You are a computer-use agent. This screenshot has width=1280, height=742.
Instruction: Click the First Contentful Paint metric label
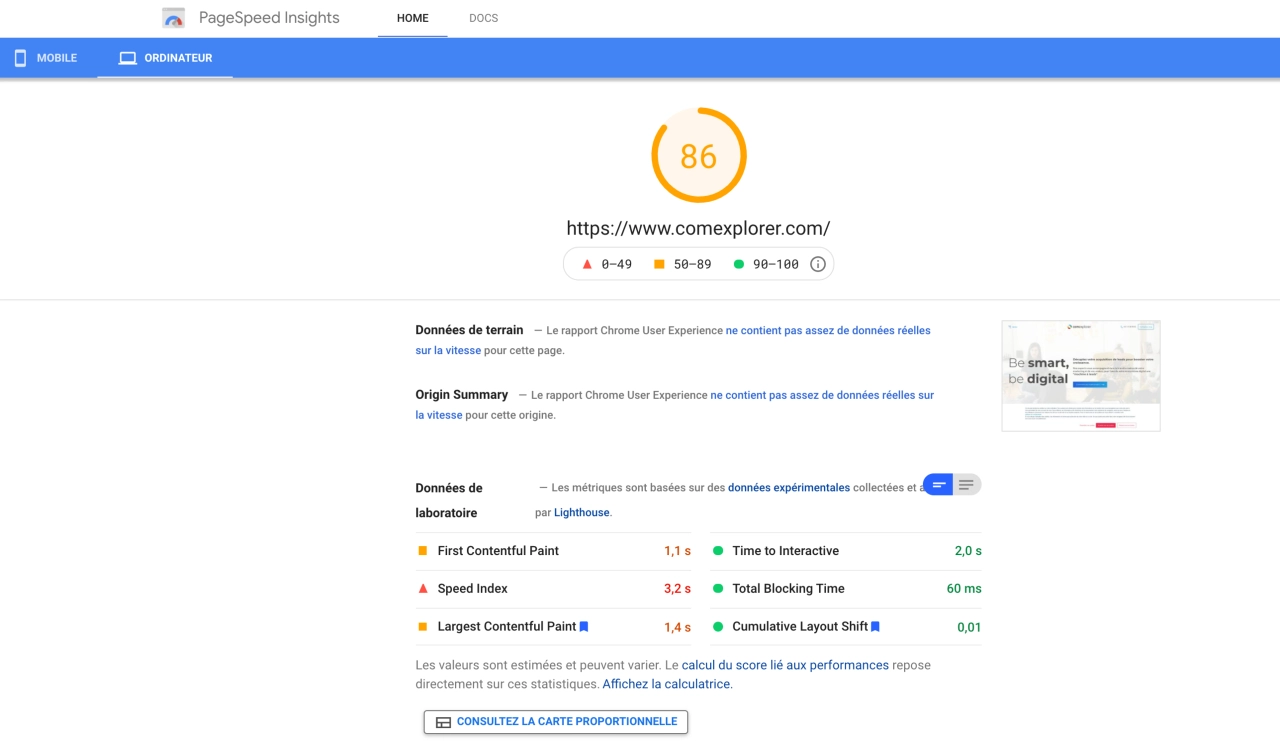point(498,551)
